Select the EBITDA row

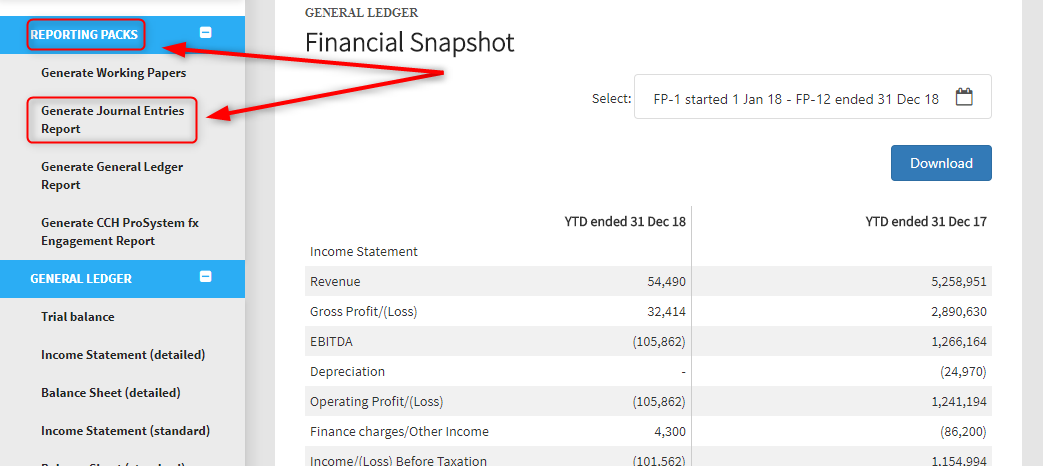pos(648,341)
